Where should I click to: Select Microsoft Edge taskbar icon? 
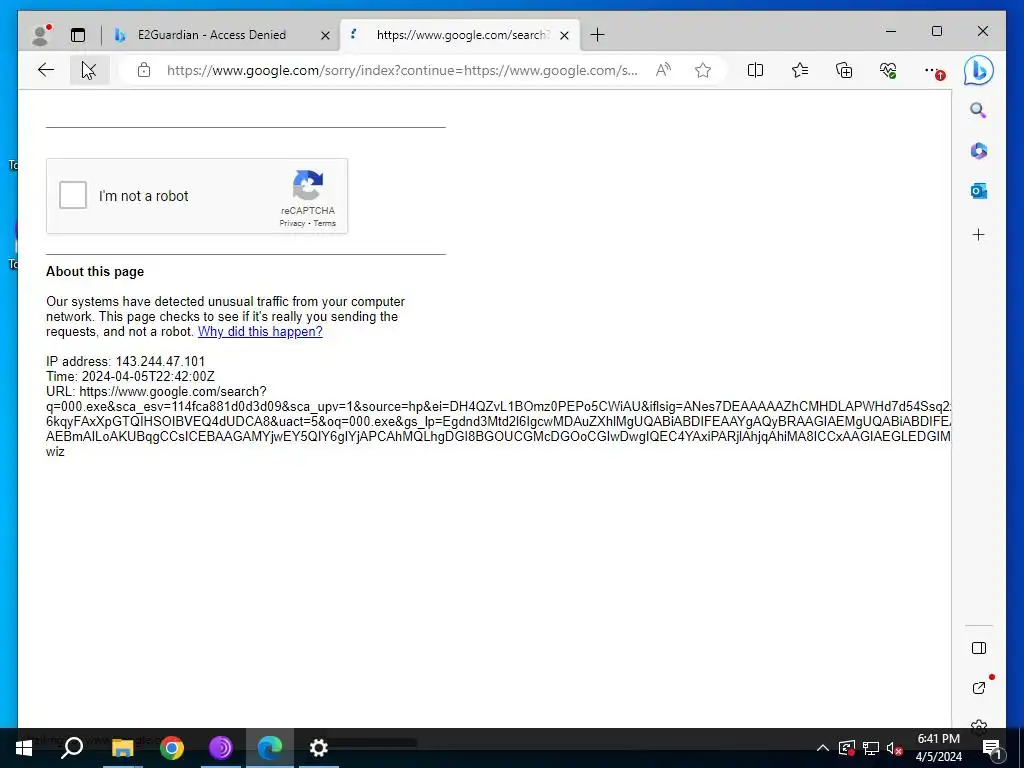(x=270, y=748)
